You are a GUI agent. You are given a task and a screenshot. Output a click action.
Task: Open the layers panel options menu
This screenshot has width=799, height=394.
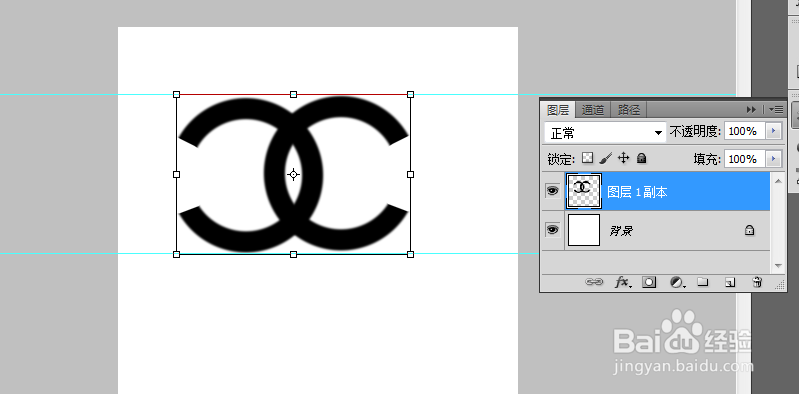[776, 110]
